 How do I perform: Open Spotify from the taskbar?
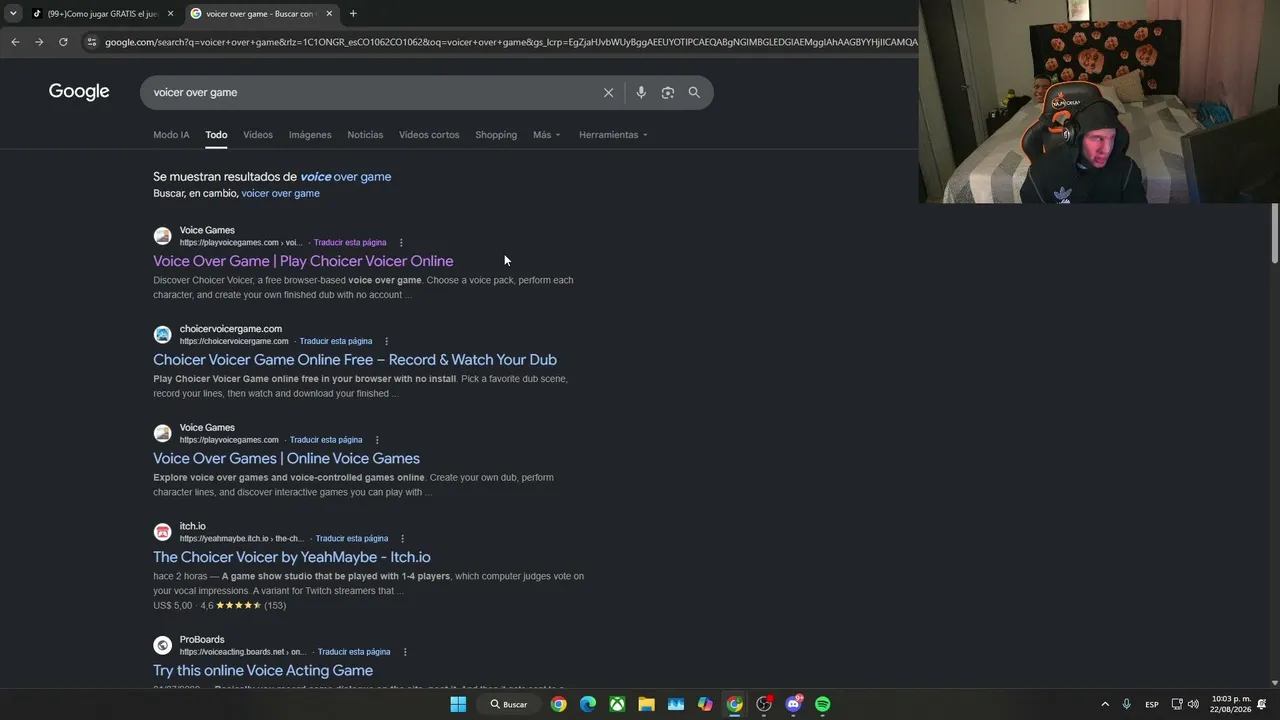tap(822, 704)
